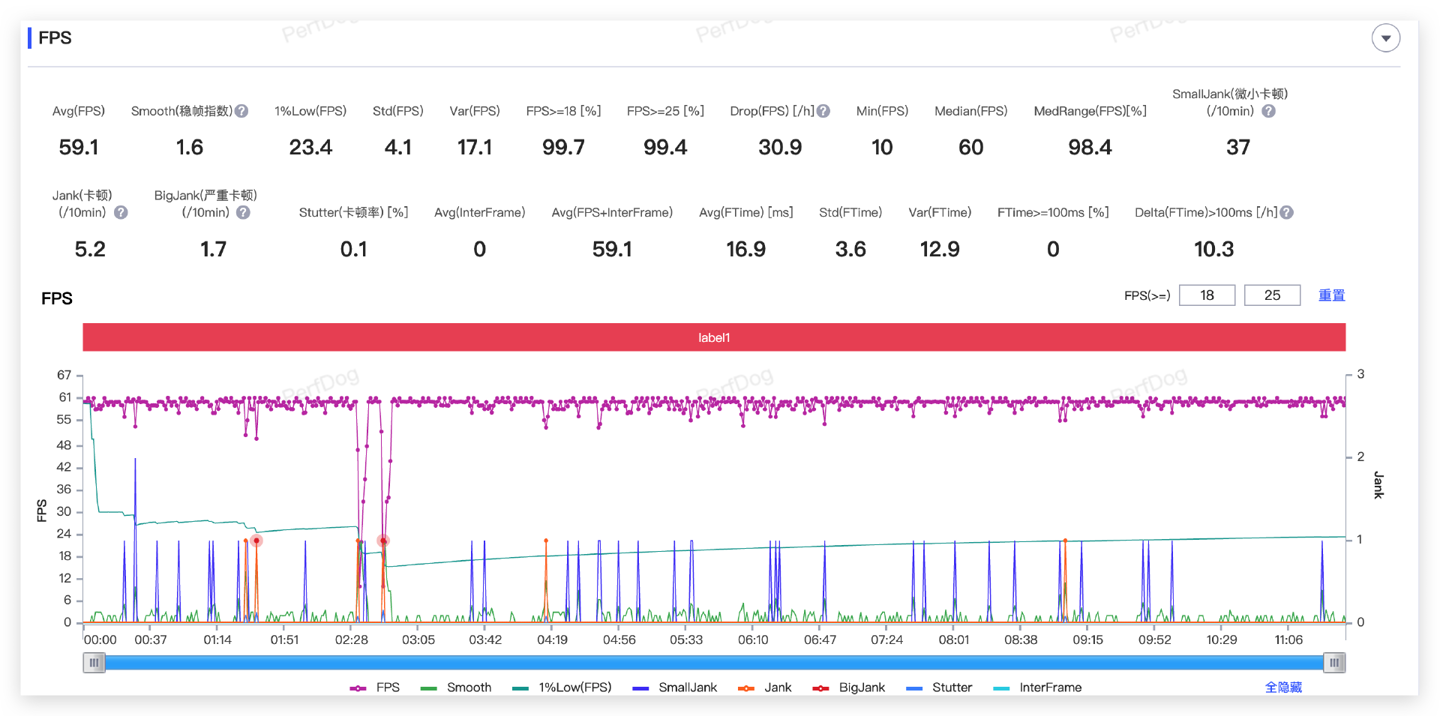The image size is (1440, 716).
Task: Click the 重置 reset link
Action: (x=1331, y=295)
